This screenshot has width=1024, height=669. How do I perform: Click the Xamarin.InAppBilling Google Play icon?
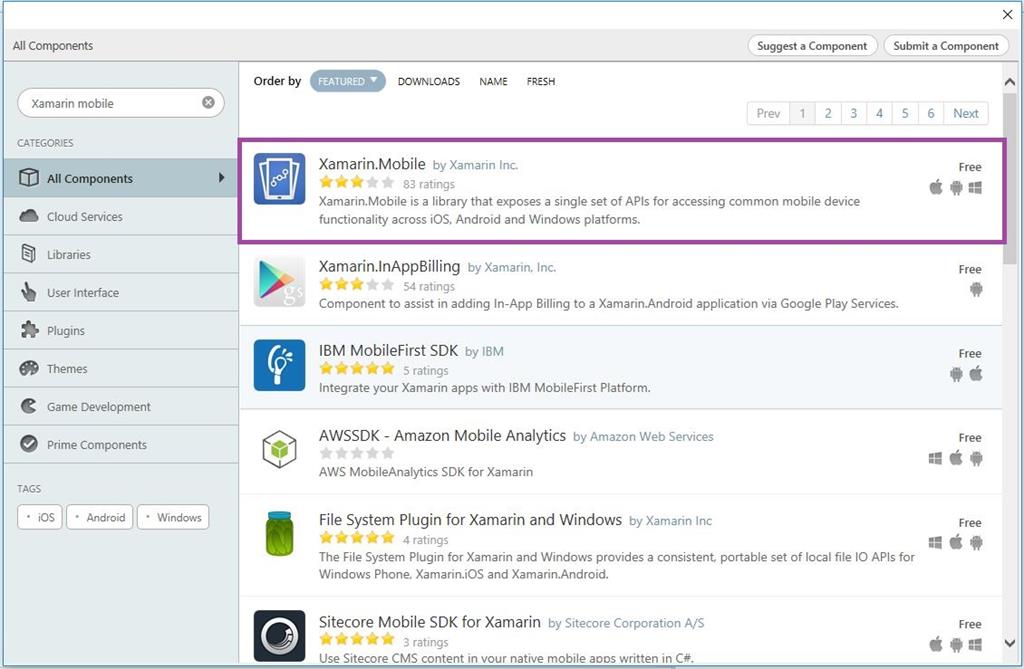pyautogui.click(x=279, y=282)
